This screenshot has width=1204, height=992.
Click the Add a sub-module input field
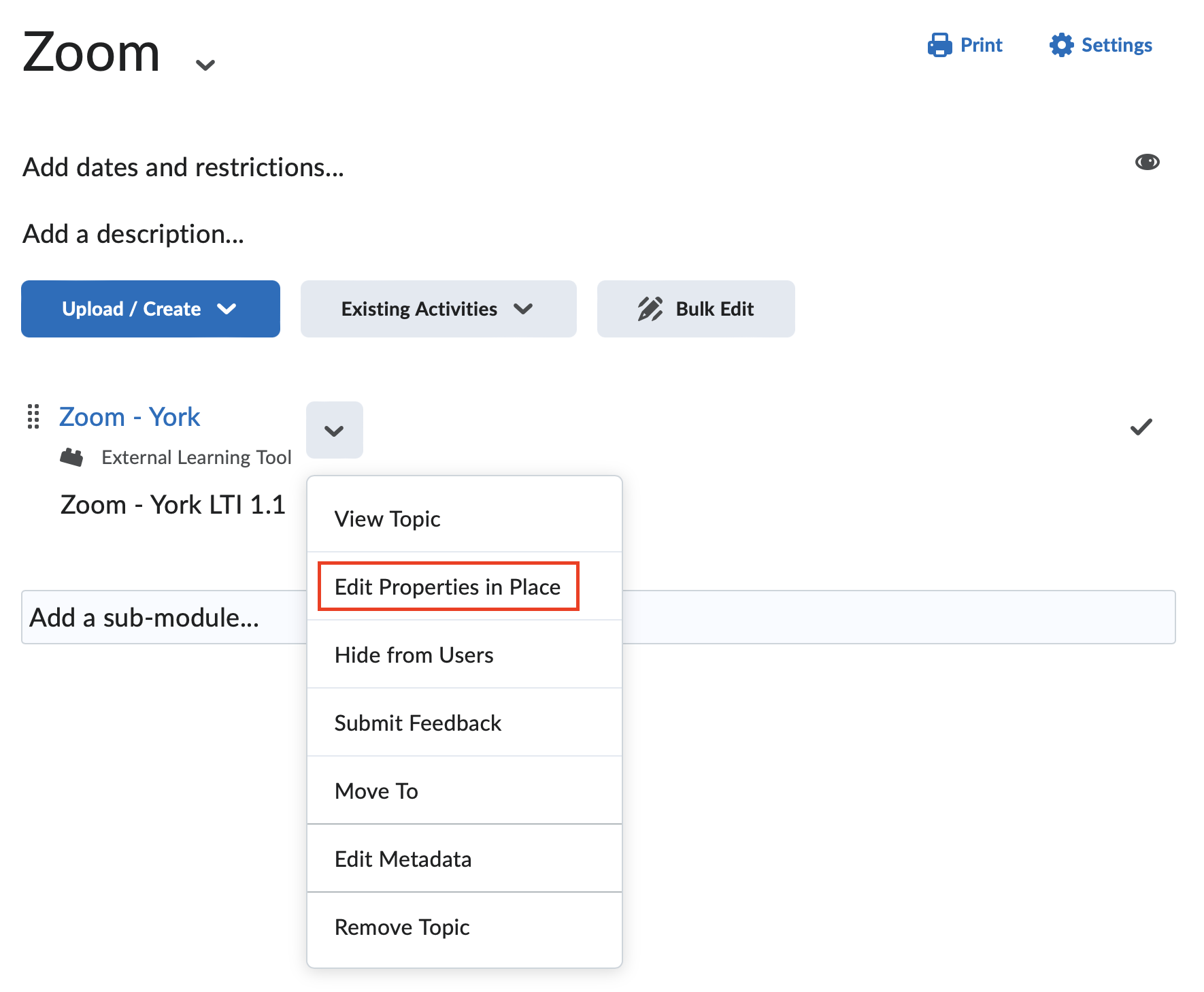(x=163, y=617)
